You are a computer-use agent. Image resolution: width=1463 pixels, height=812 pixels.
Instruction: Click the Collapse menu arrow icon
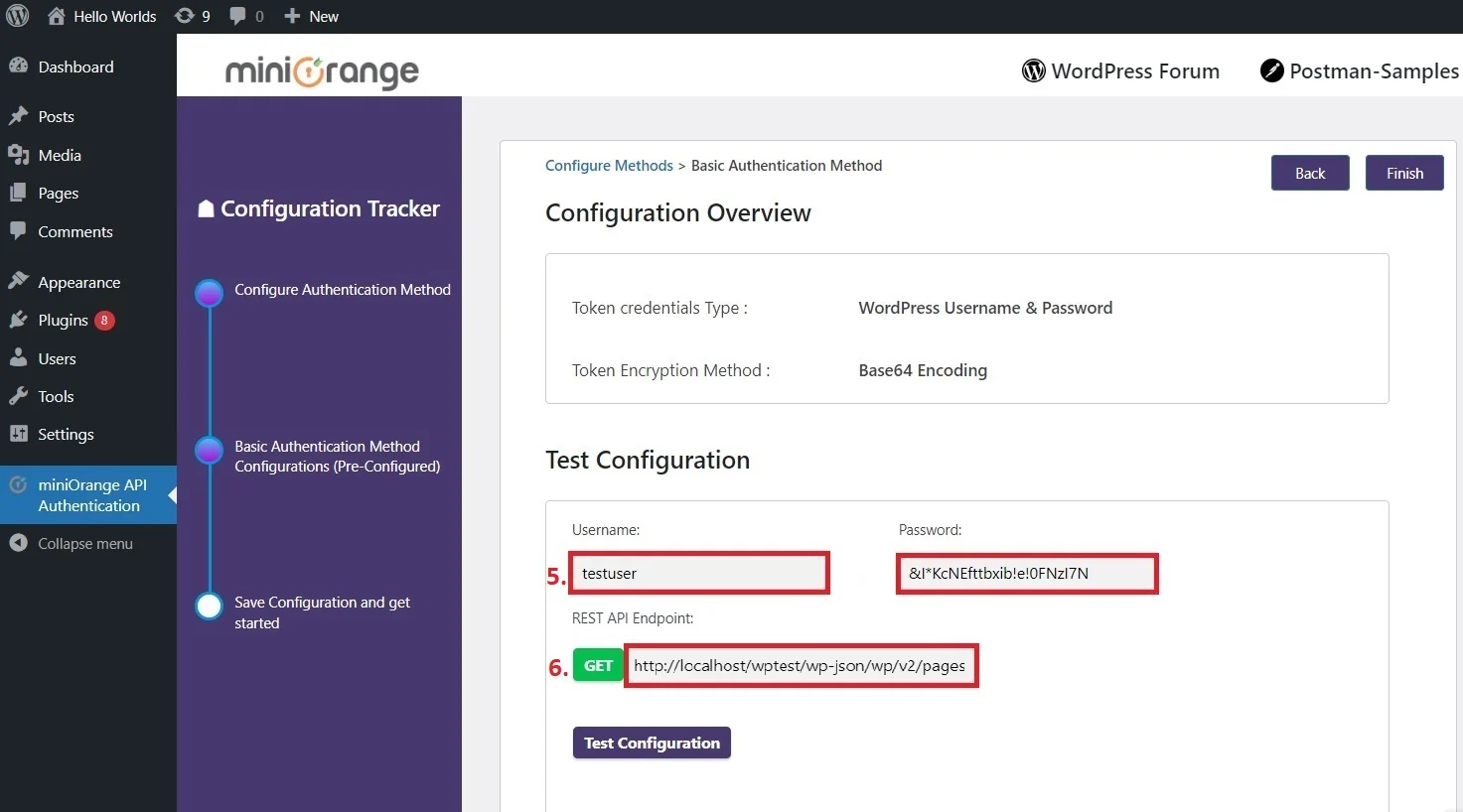pyautogui.click(x=18, y=543)
